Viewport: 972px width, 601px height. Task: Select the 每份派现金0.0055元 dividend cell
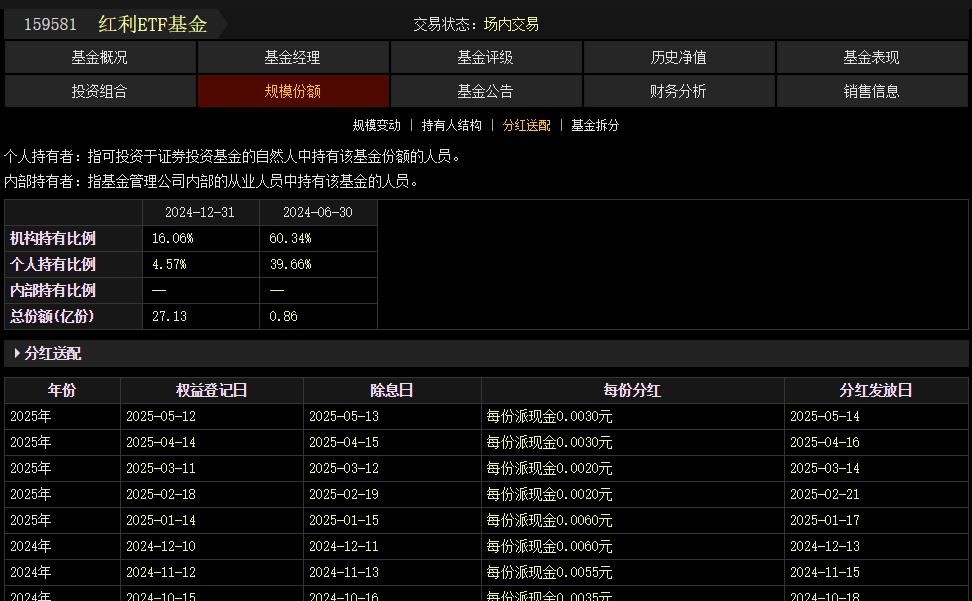549,572
